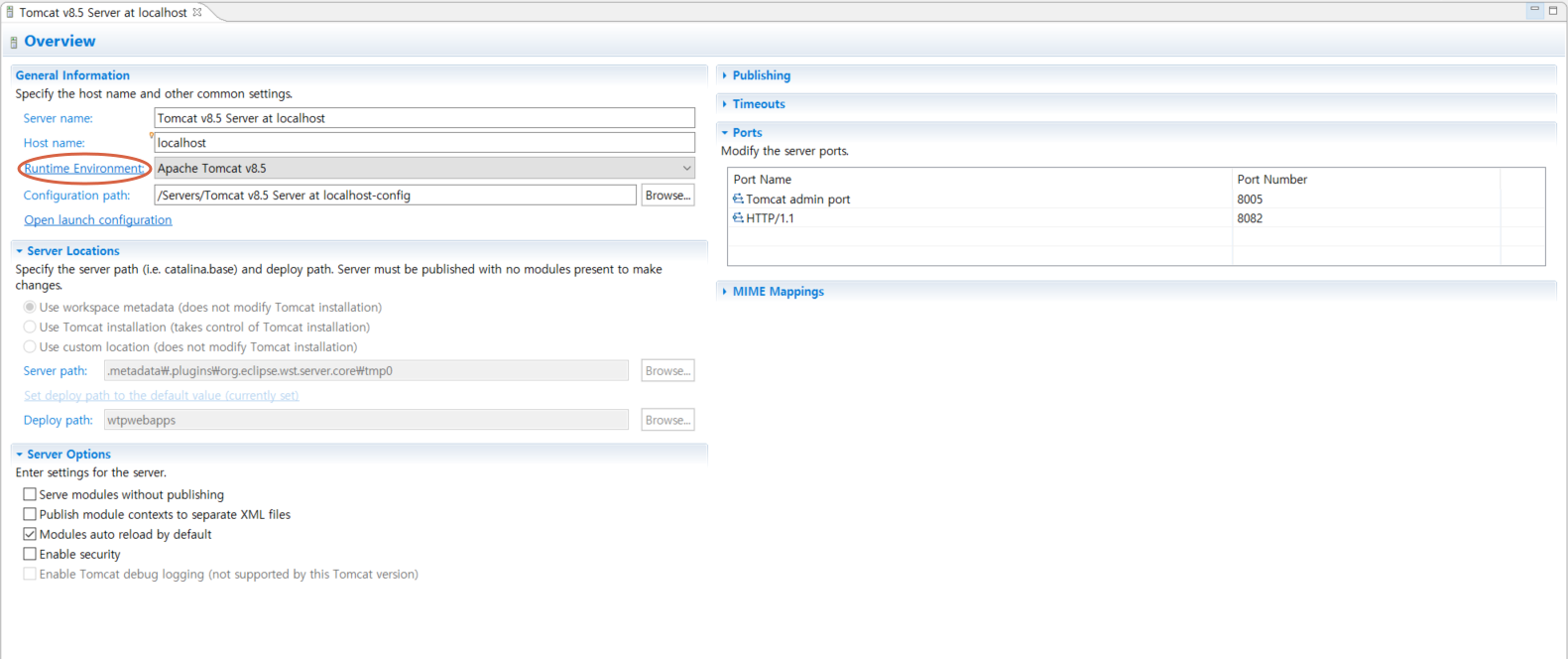
Task: Click port number 8082 cell
Action: pos(1250,218)
